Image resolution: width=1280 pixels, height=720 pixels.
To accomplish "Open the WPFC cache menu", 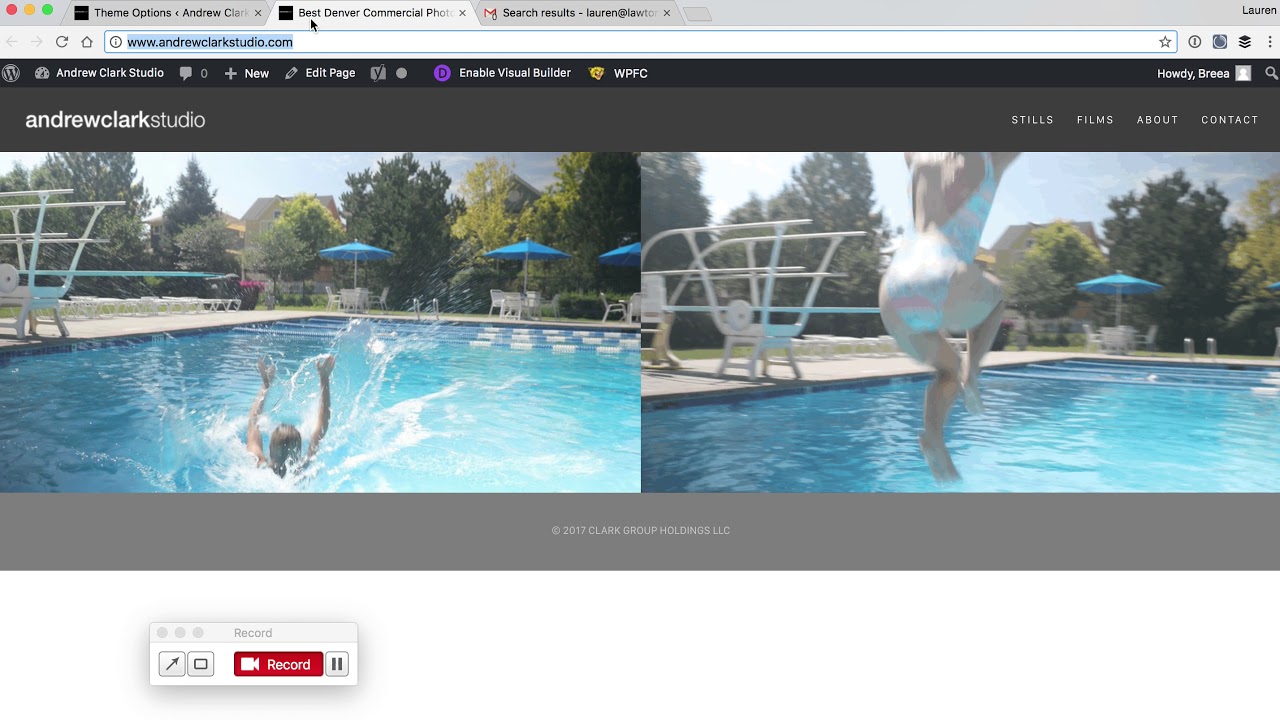I will tap(619, 73).
